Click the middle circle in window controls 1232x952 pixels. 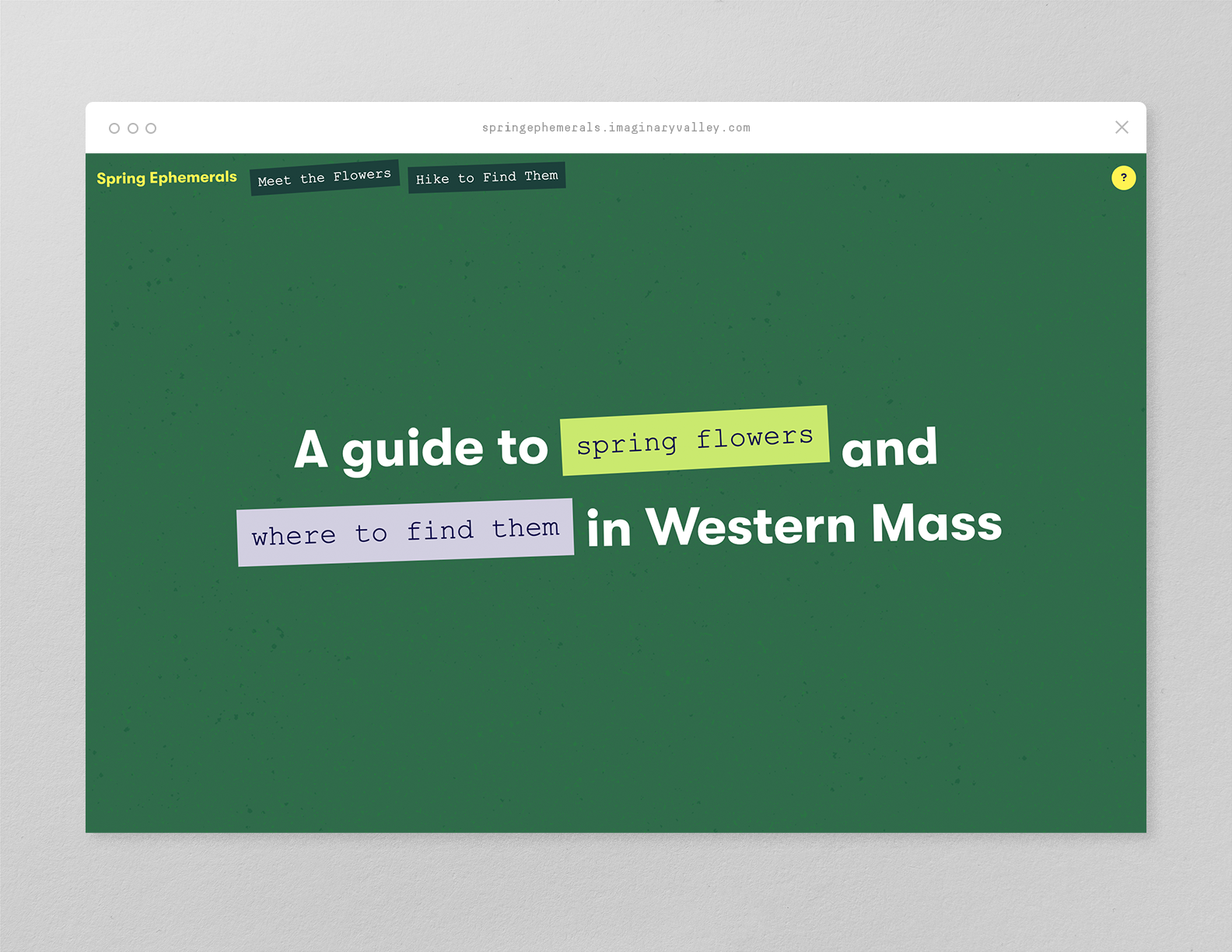pos(133,128)
